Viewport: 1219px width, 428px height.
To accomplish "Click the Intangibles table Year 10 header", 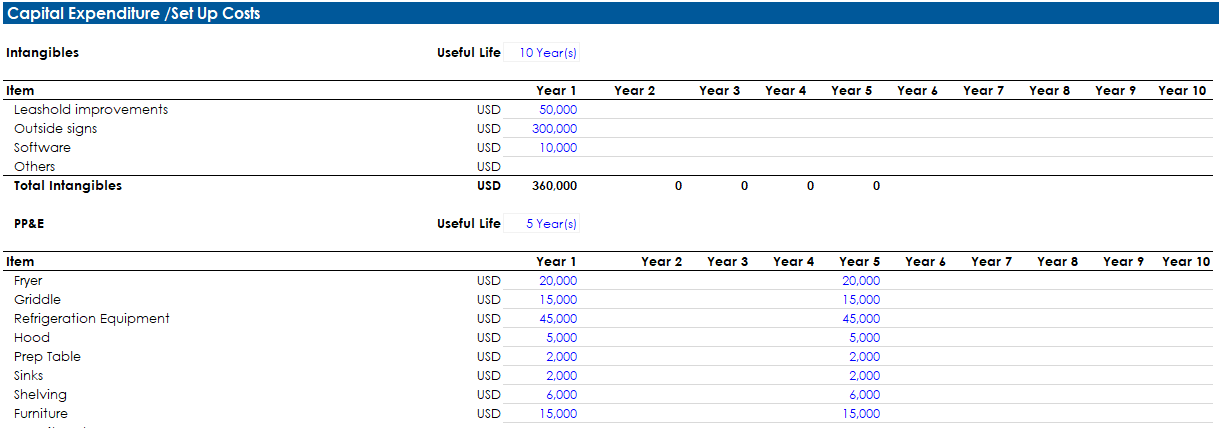I will pos(1182,91).
